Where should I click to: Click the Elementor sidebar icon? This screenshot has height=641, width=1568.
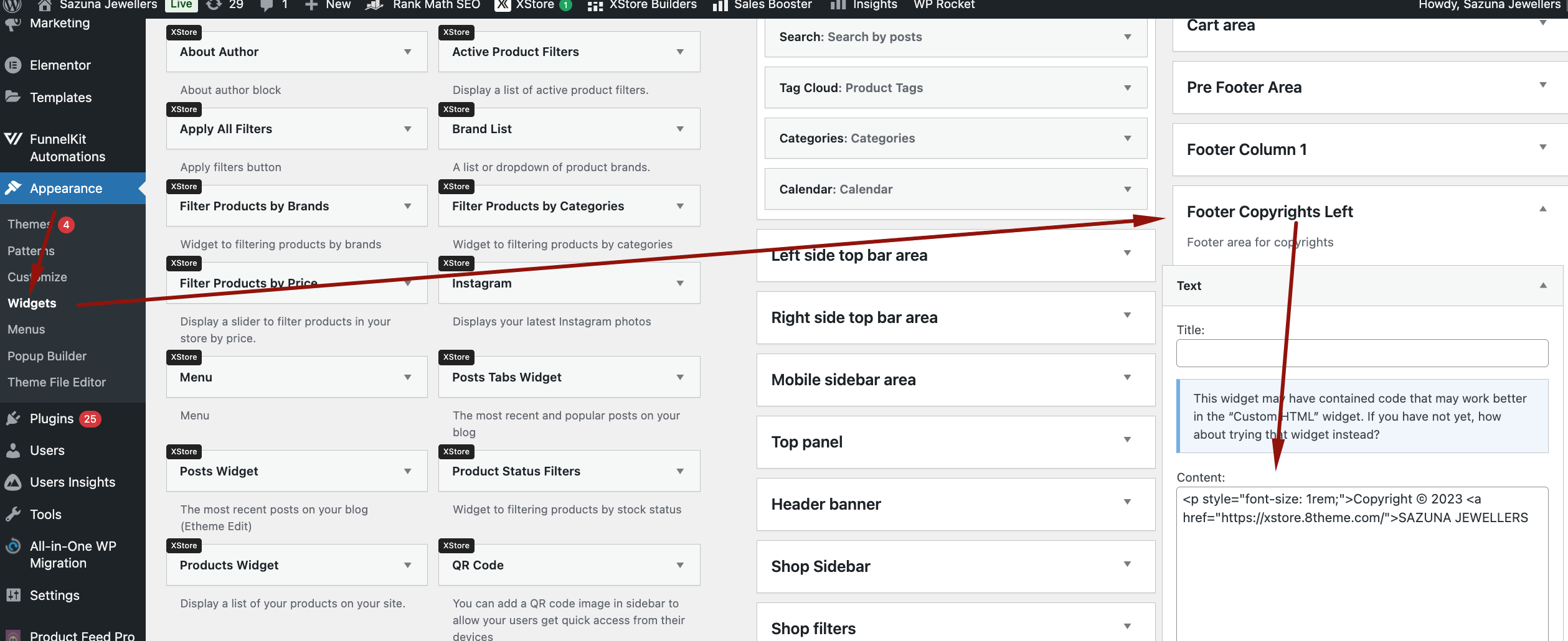coord(13,65)
